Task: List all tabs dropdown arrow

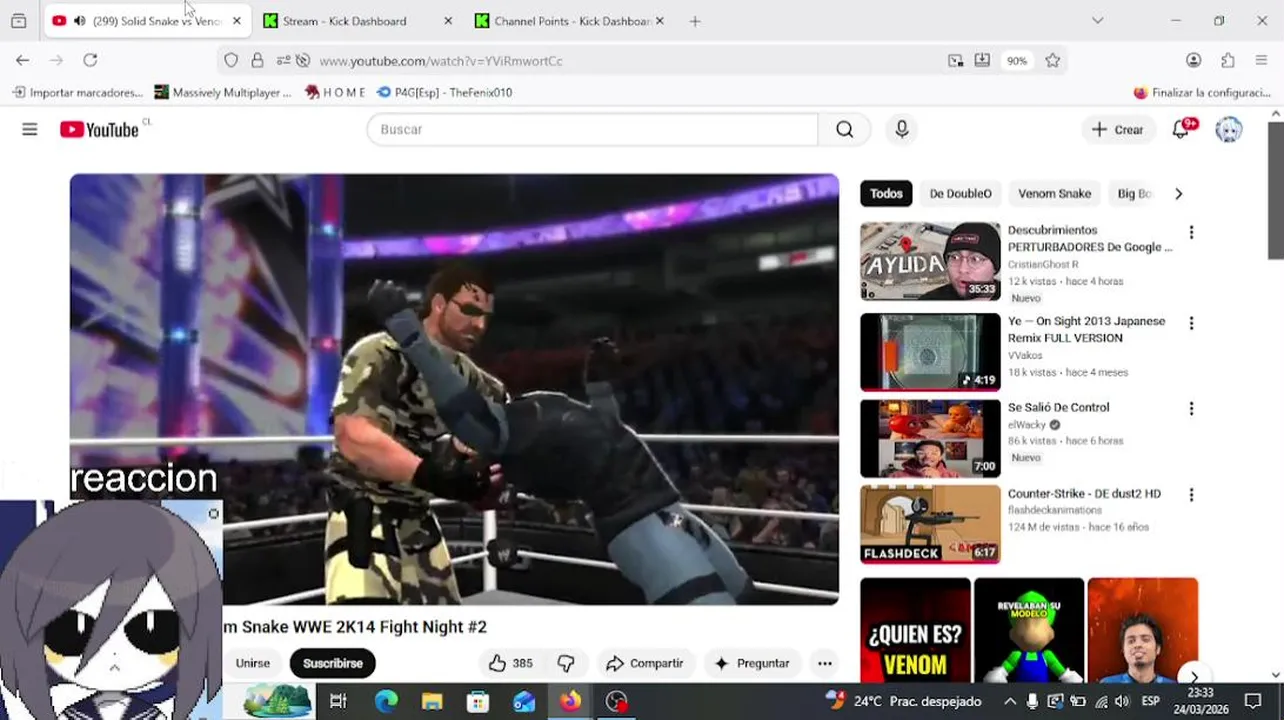Action: [x=1097, y=20]
